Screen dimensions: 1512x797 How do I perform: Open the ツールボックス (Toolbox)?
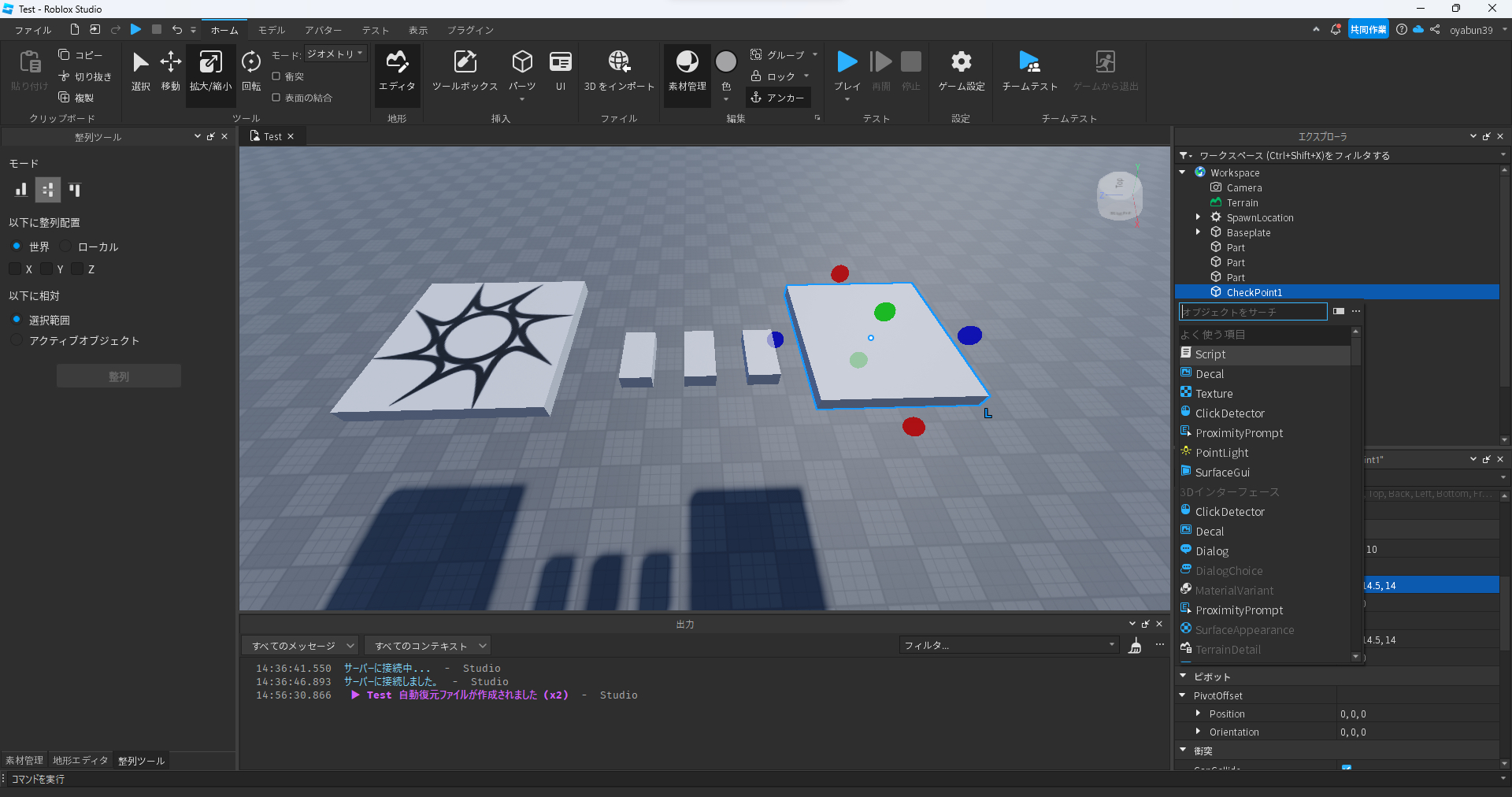tap(465, 71)
